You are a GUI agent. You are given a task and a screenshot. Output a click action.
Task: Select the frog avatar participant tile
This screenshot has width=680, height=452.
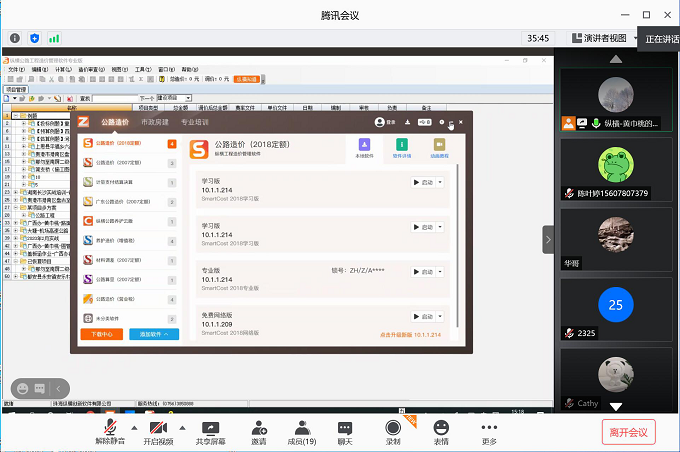coord(616,170)
